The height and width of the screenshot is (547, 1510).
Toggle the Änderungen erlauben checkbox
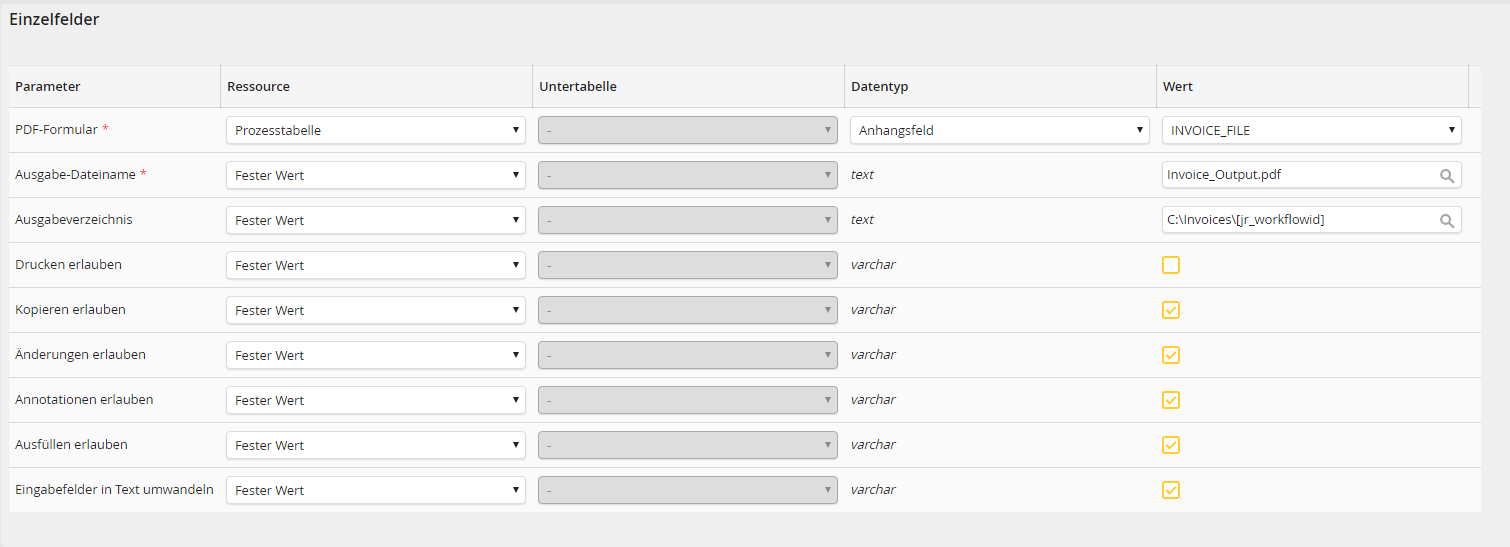tap(1171, 355)
